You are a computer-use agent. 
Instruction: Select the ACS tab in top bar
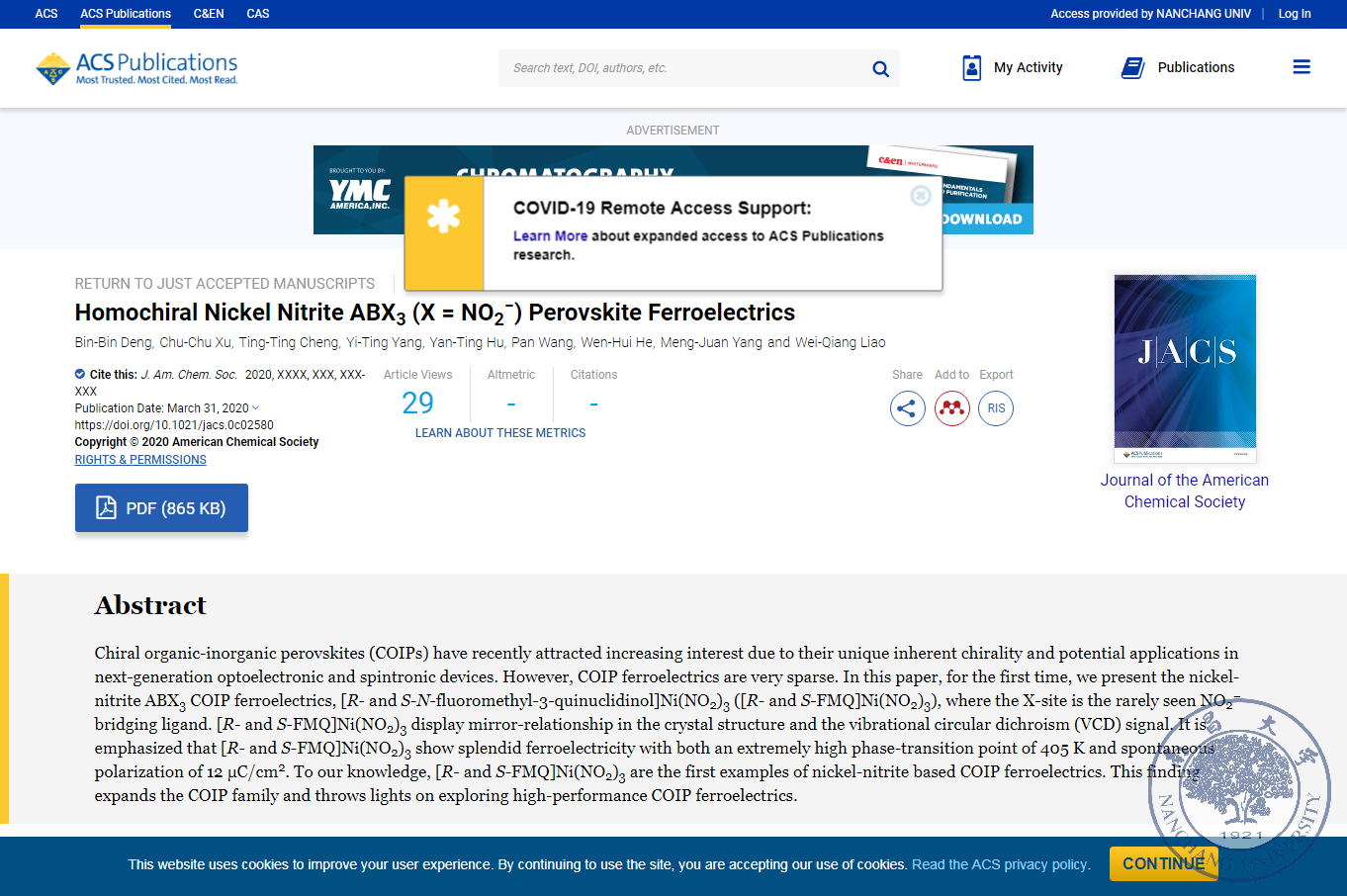point(46,14)
